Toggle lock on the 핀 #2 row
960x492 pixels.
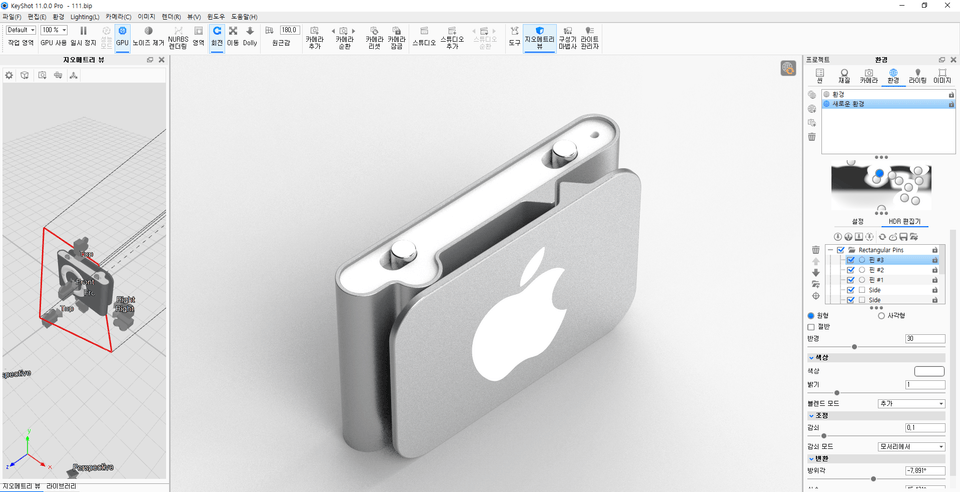click(935, 270)
